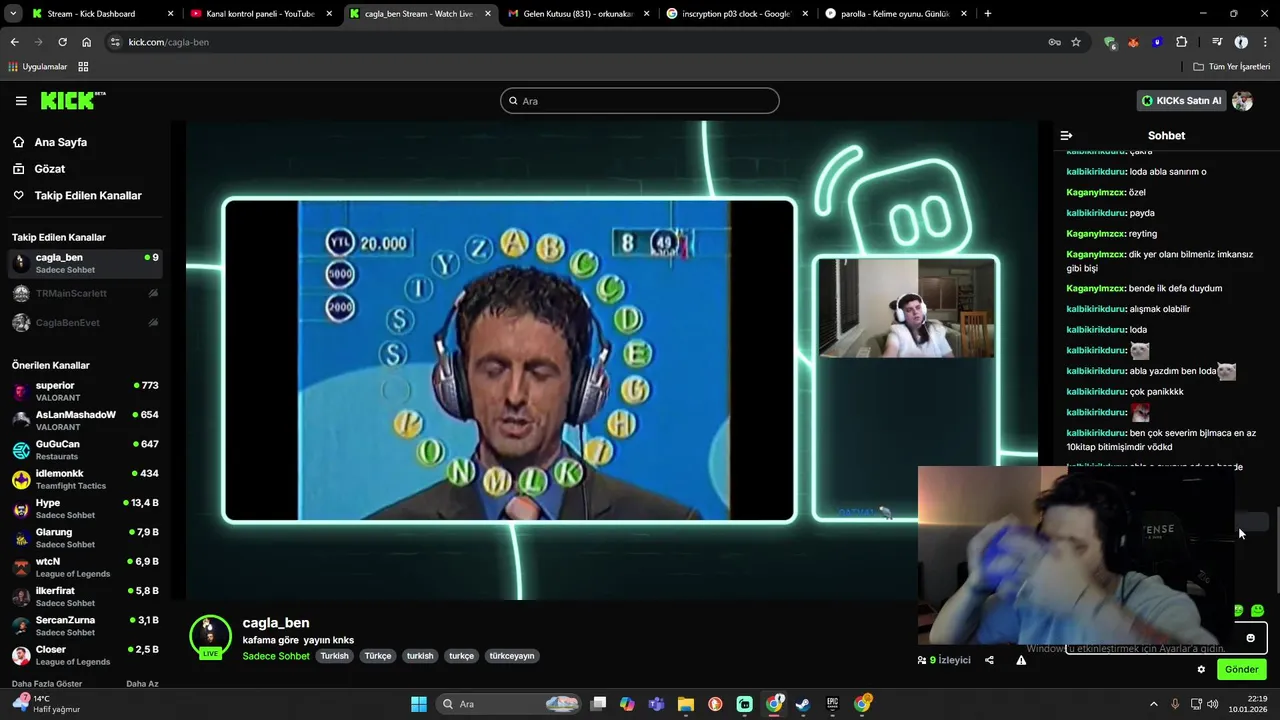Open the Kick user avatar menu
Screen dimensions: 1280x720
[1243, 101]
